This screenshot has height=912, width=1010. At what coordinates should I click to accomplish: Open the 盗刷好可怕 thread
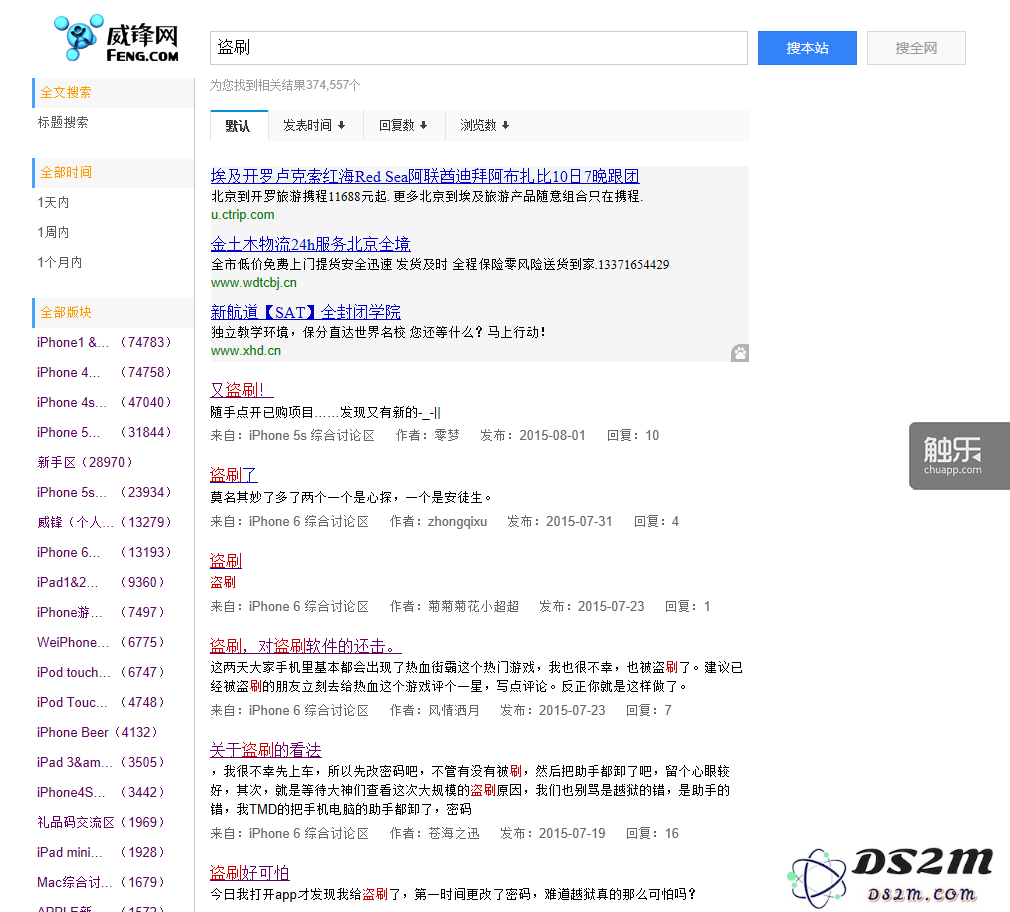pyautogui.click(x=250, y=873)
